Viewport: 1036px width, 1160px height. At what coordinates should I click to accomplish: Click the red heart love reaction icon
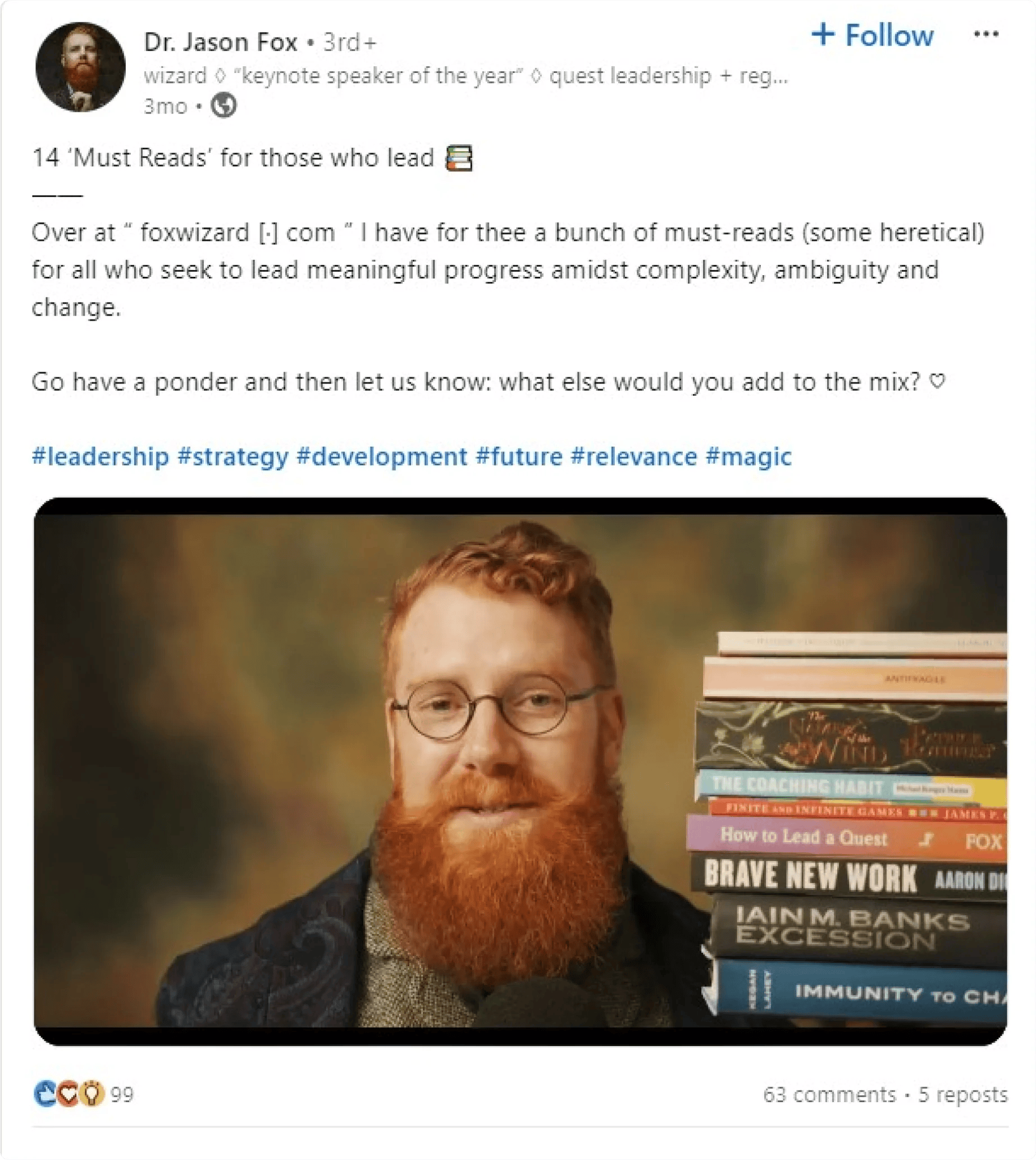pyautogui.click(x=69, y=1093)
